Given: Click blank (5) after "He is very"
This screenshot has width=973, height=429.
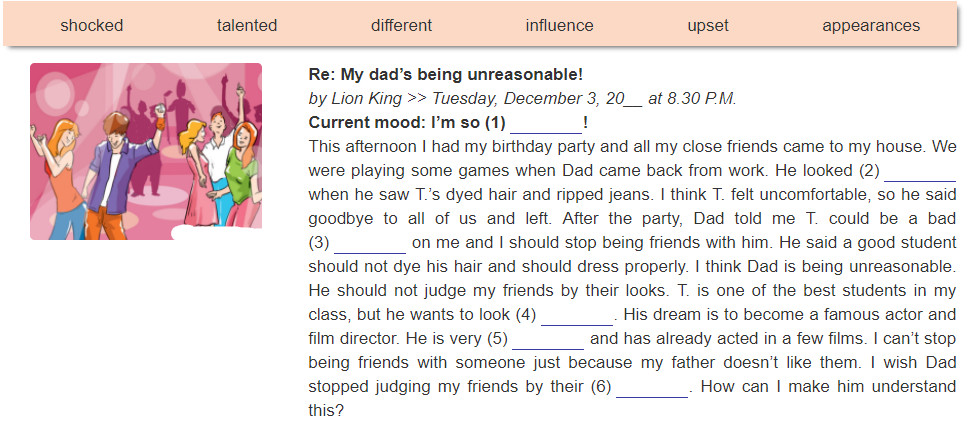Looking at the screenshot, I should click(x=548, y=339).
